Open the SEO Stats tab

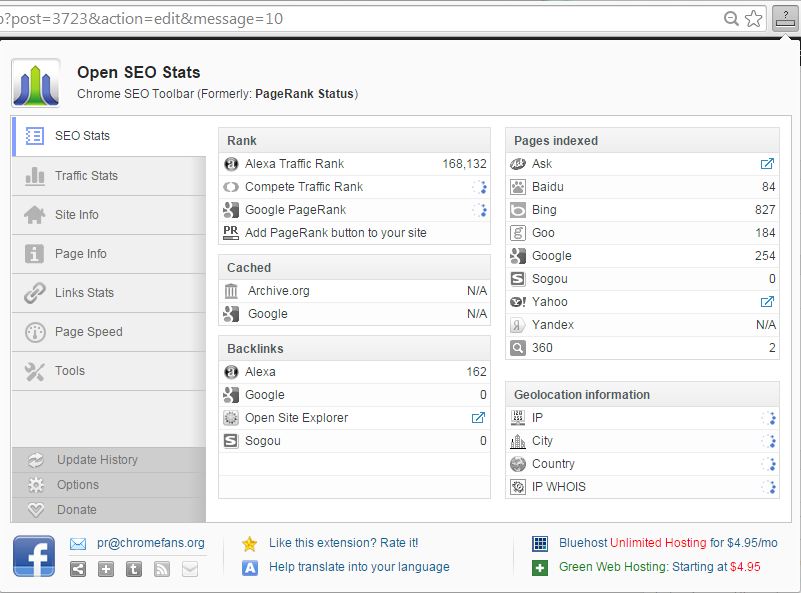click(x=109, y=136)
